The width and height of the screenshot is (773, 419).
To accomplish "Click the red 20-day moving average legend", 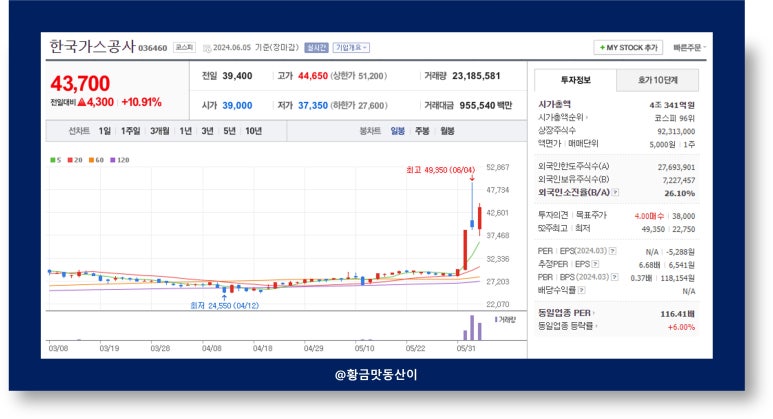I will pos(75,160).
